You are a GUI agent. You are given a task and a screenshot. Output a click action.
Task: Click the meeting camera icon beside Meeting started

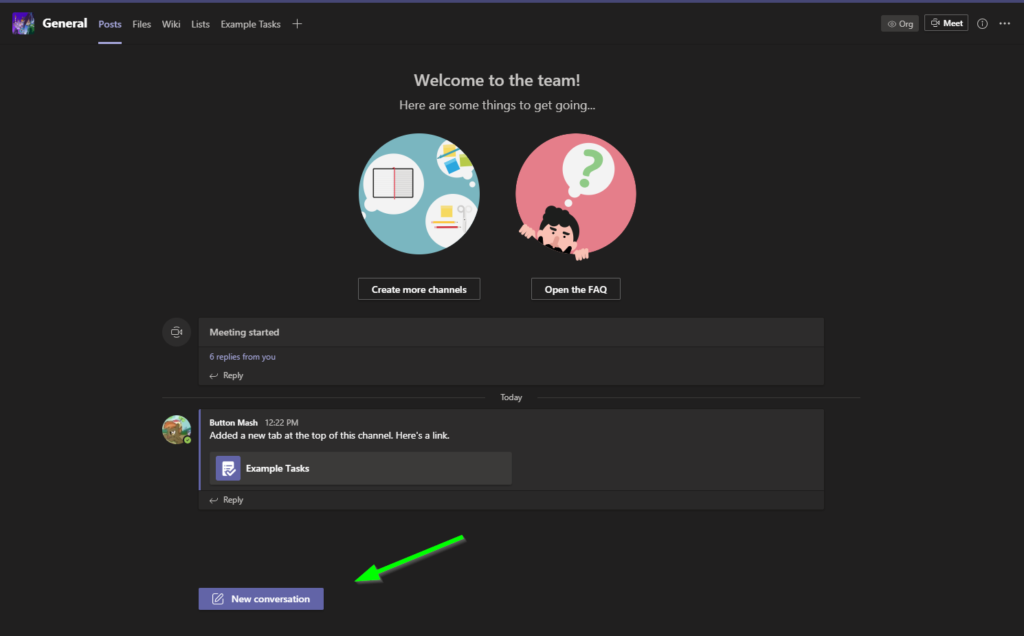[x=176, y=332]
